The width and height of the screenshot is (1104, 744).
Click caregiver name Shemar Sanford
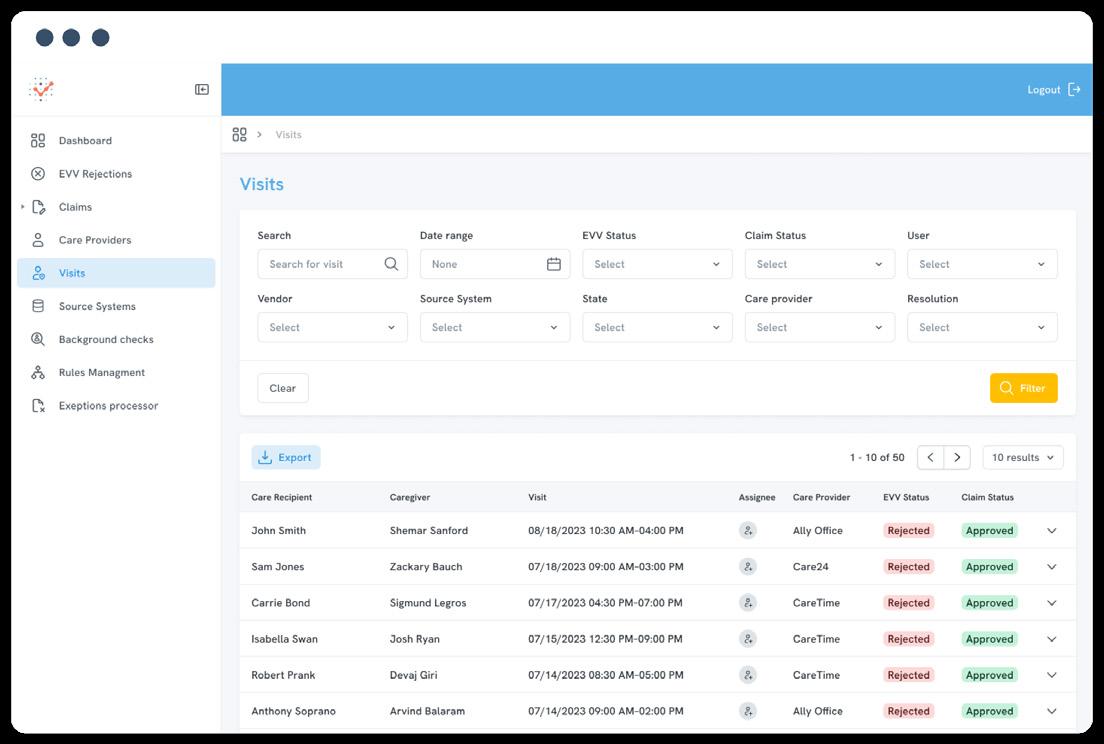coord(429,531)
